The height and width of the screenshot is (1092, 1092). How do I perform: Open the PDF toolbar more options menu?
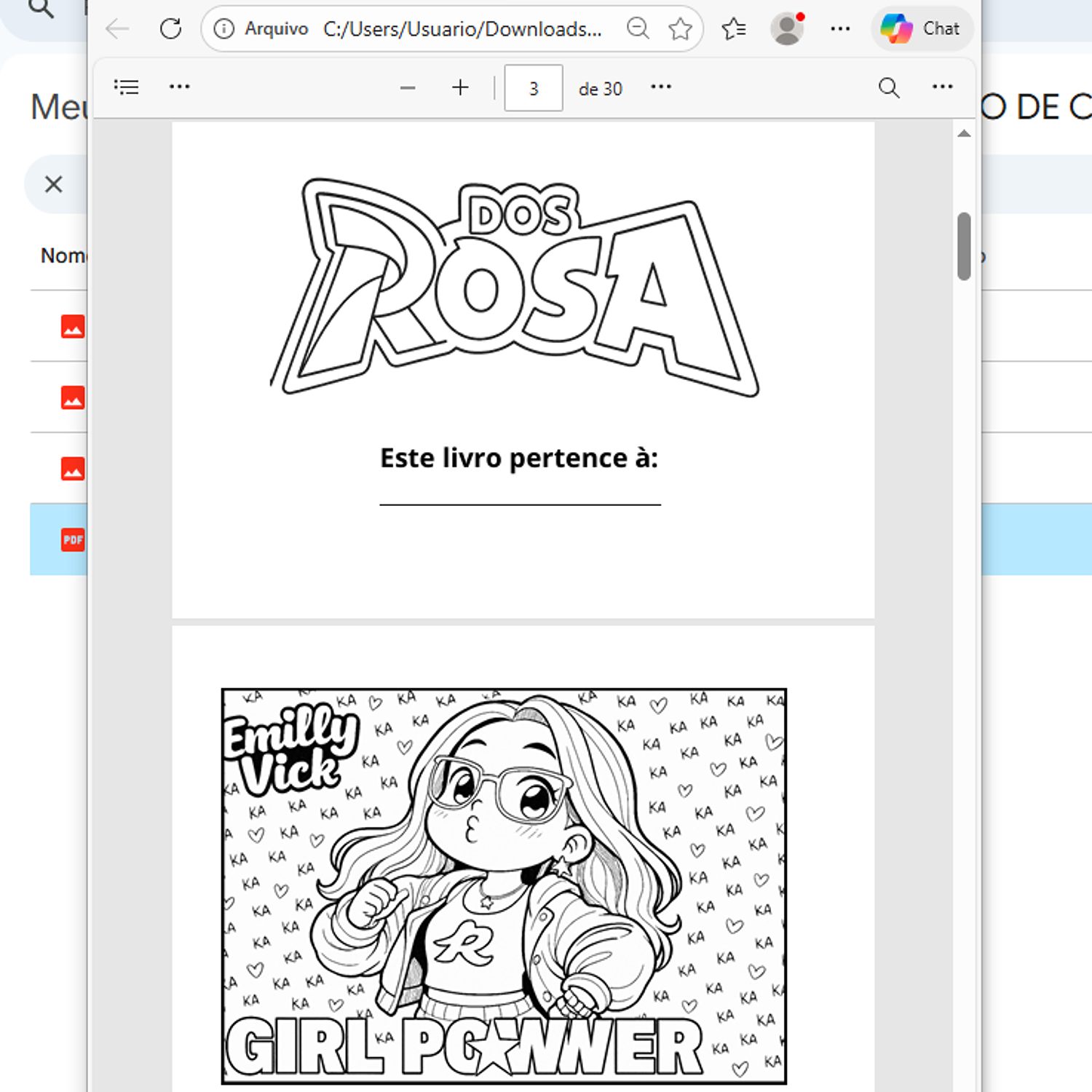tap(179, 87)
